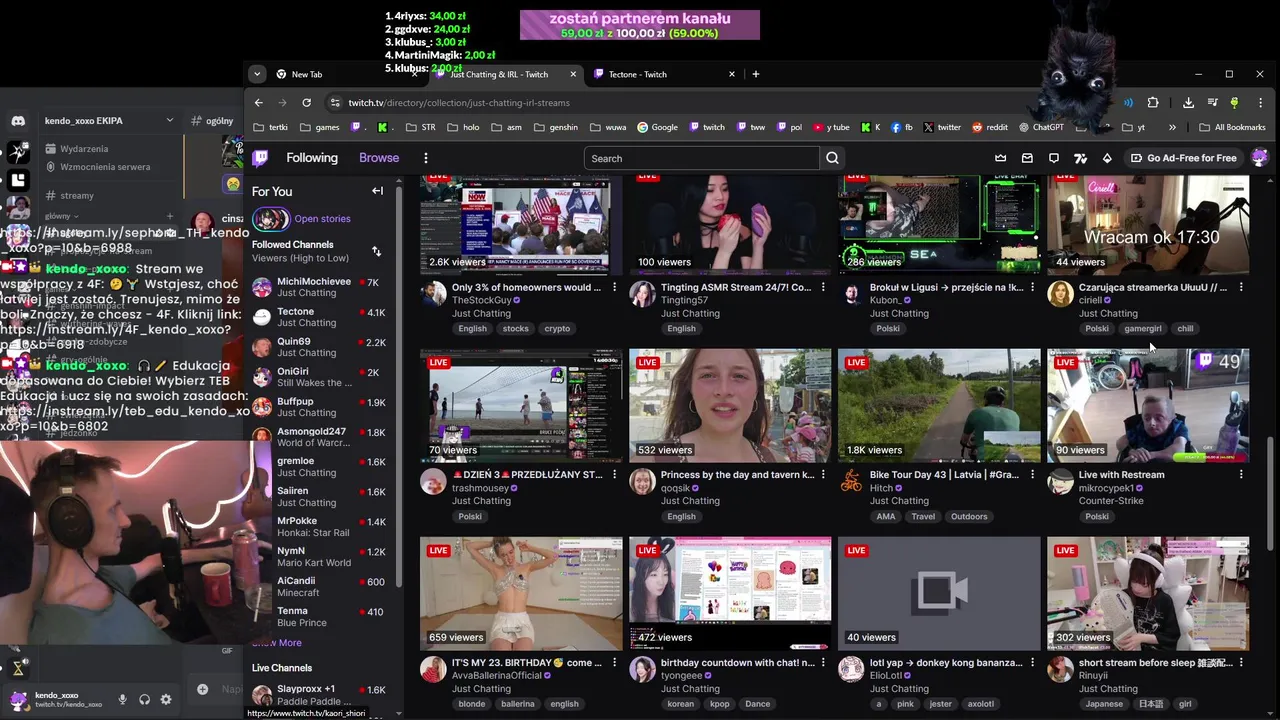
Task: Open Twitch inbox notifications envelope
Action: coord(1027,158)
